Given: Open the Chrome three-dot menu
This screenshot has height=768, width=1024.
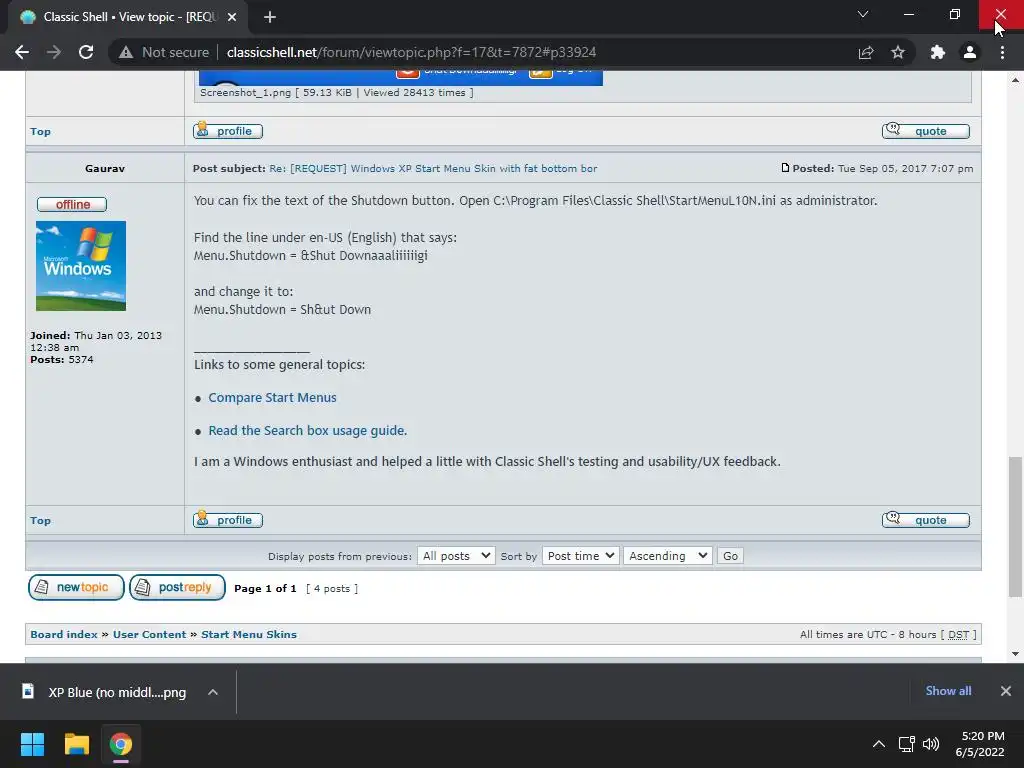Looking at the screenshot, I should [1002, 52].
